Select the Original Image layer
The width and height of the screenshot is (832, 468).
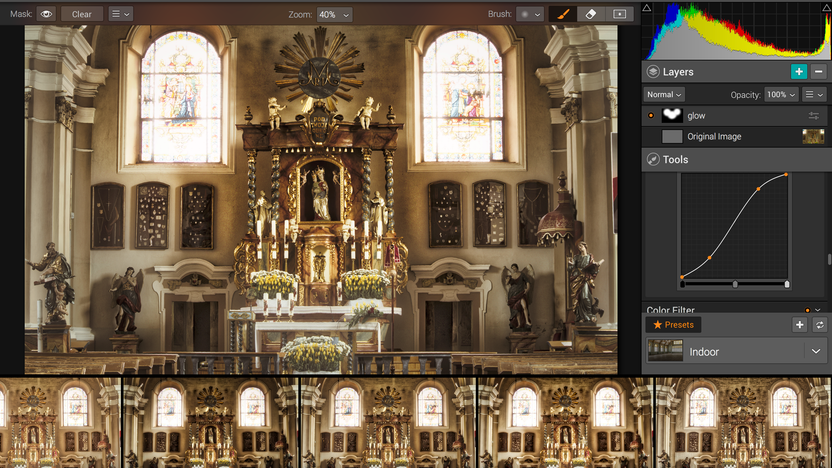736,136
